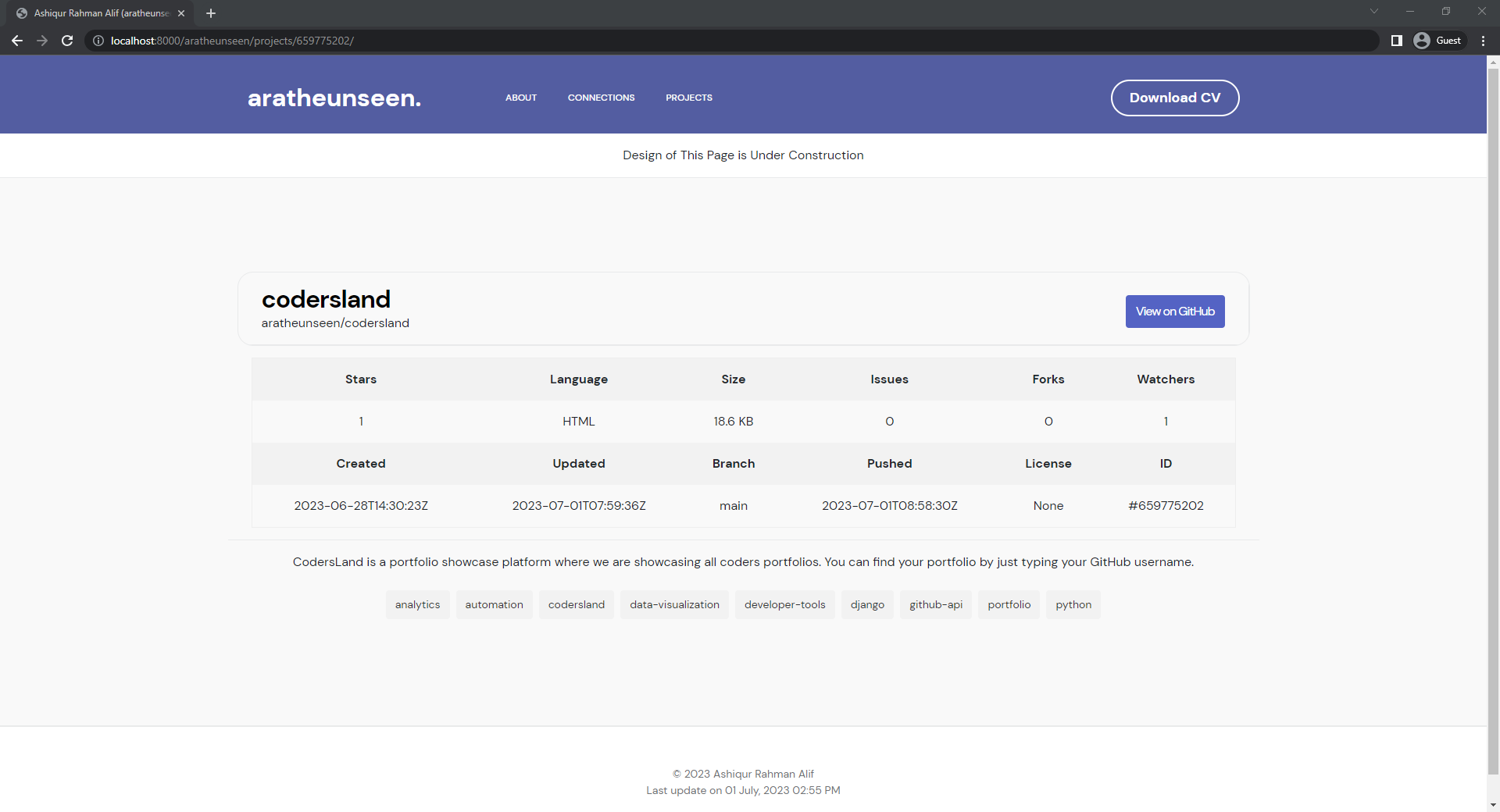Open the tab search dropdown chevron

coord(1373,11)
